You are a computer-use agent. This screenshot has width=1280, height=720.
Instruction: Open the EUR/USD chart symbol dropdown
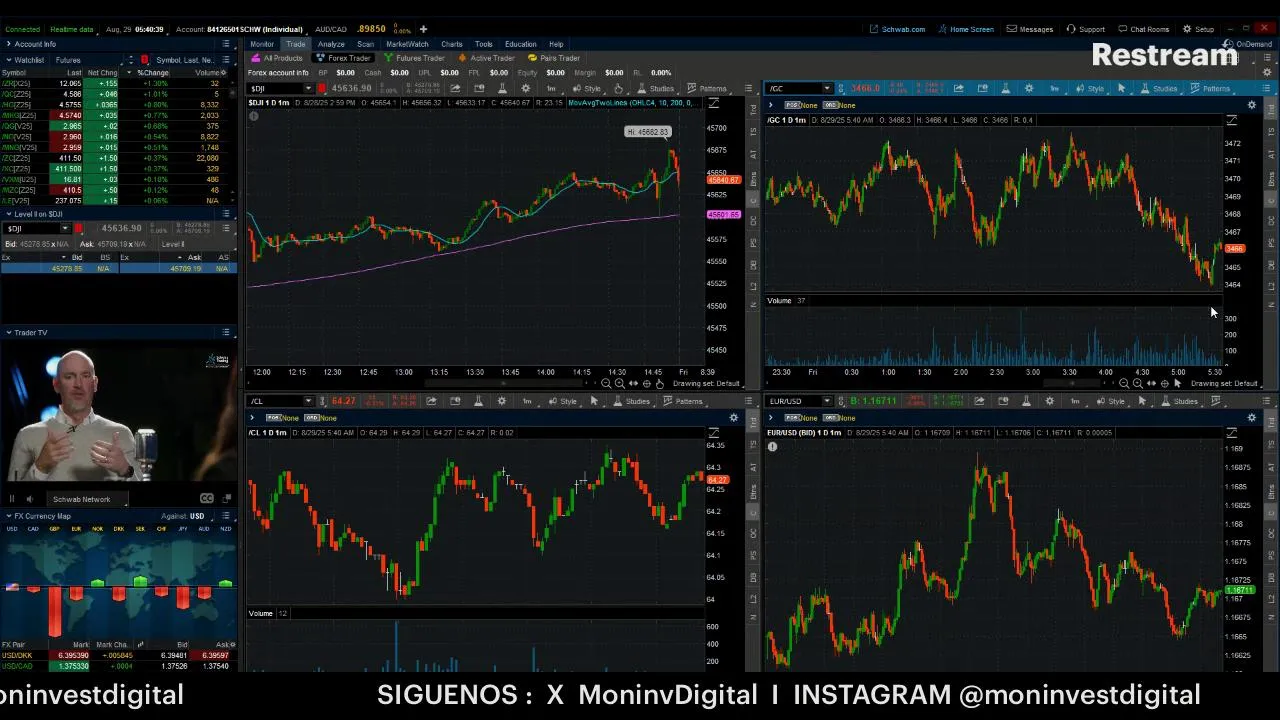[x=826, y=401]
